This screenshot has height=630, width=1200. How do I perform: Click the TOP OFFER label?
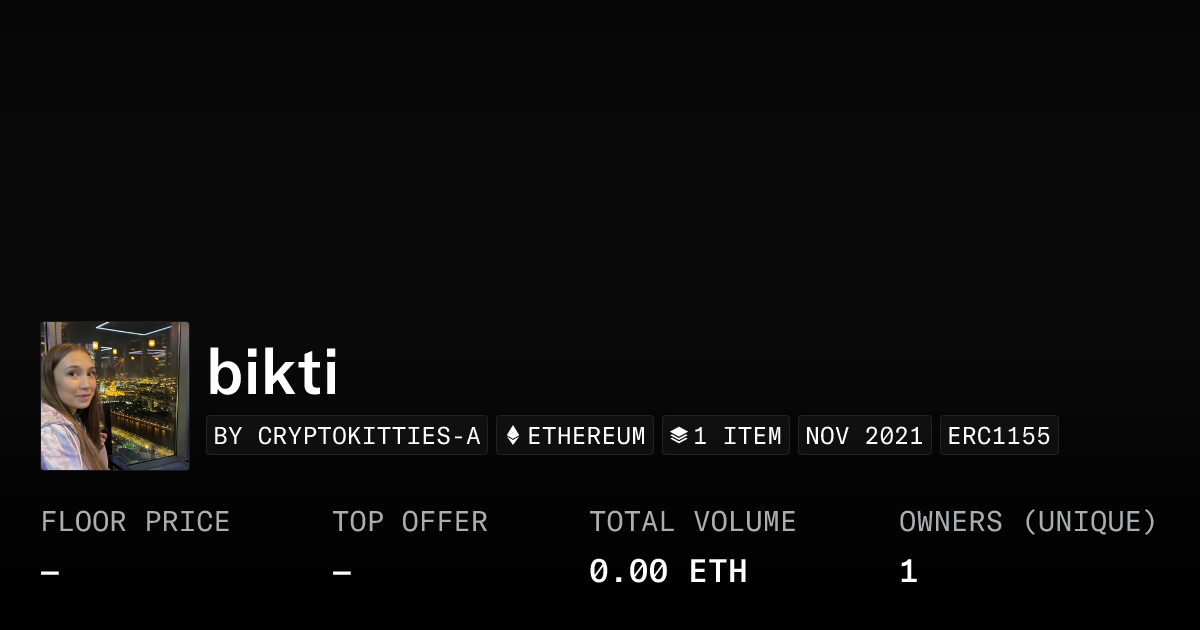(410, 522)
